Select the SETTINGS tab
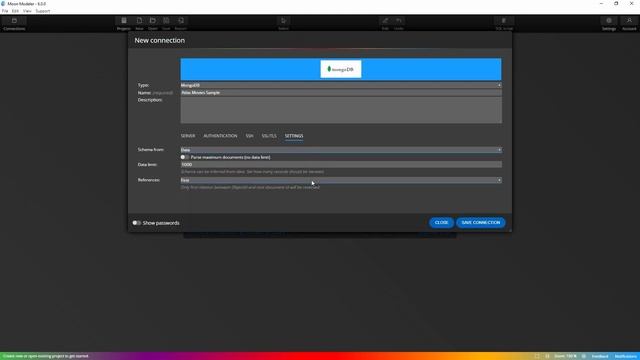Viewport: 640px width, 360px height. tap(294, 136)
